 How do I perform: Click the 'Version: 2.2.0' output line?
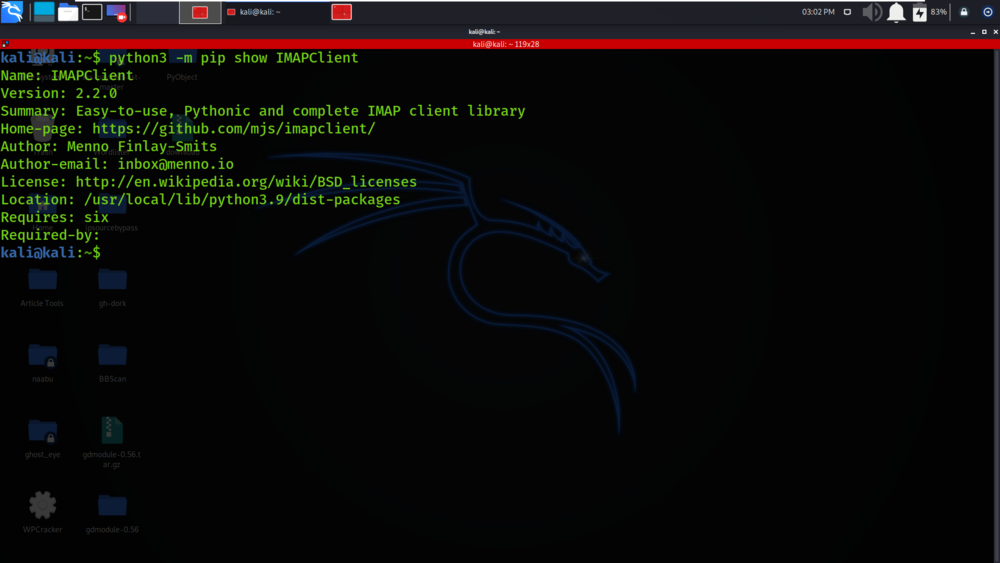59,94
